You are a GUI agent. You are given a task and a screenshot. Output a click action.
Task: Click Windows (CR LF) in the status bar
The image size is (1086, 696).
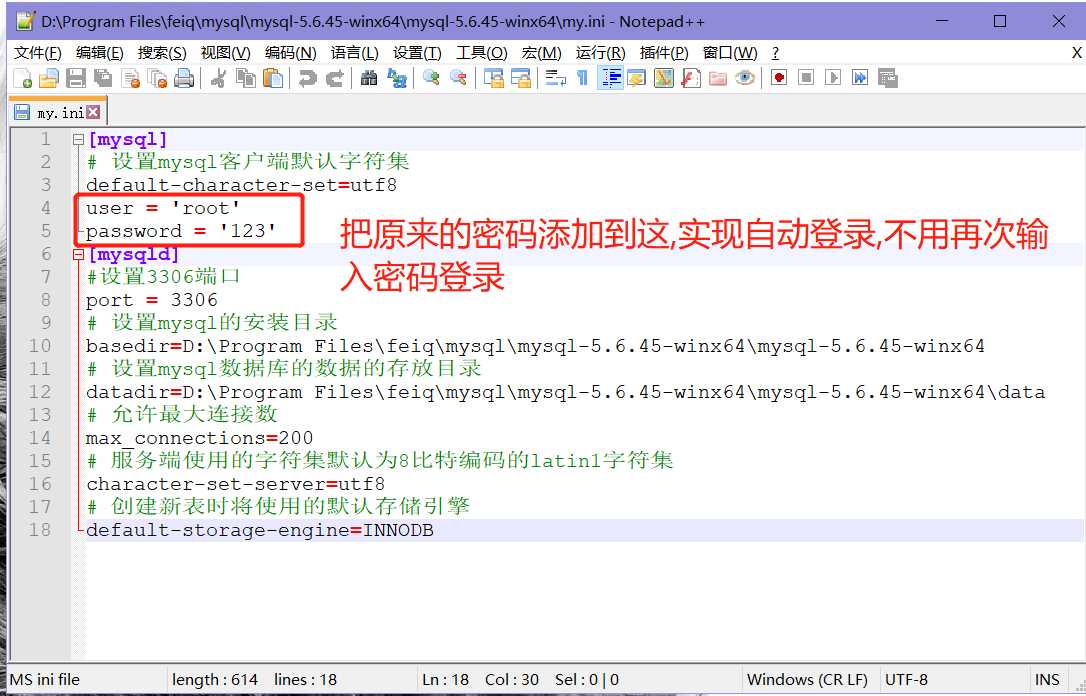809,680
